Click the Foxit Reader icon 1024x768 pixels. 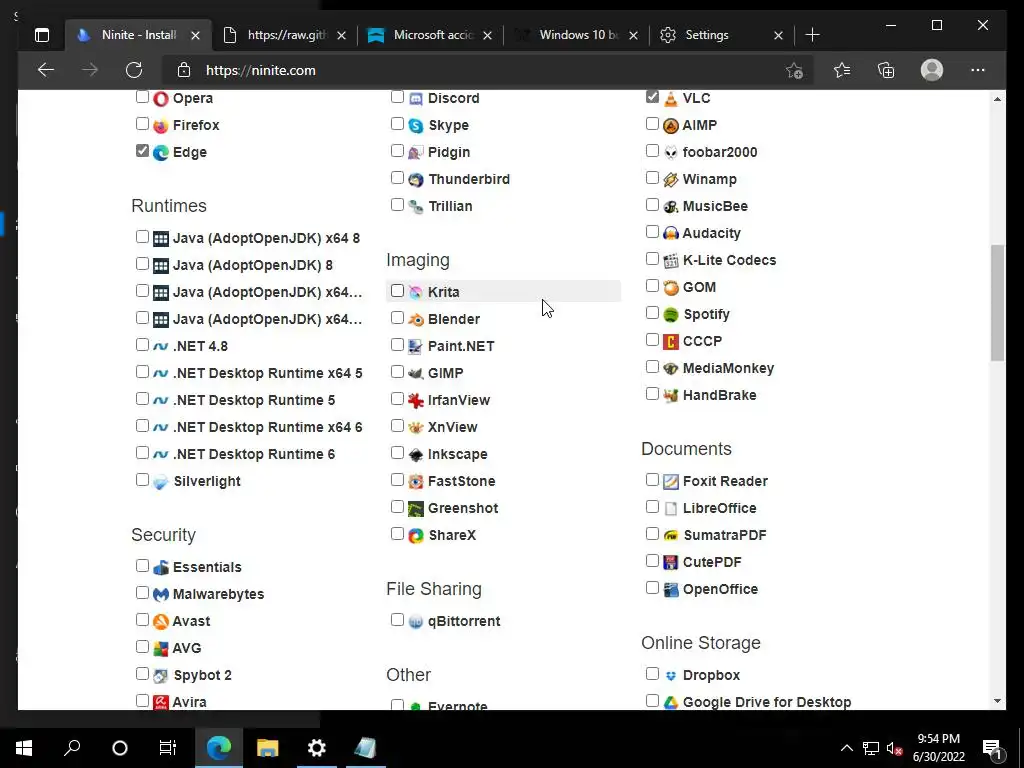tap(671, 481)
